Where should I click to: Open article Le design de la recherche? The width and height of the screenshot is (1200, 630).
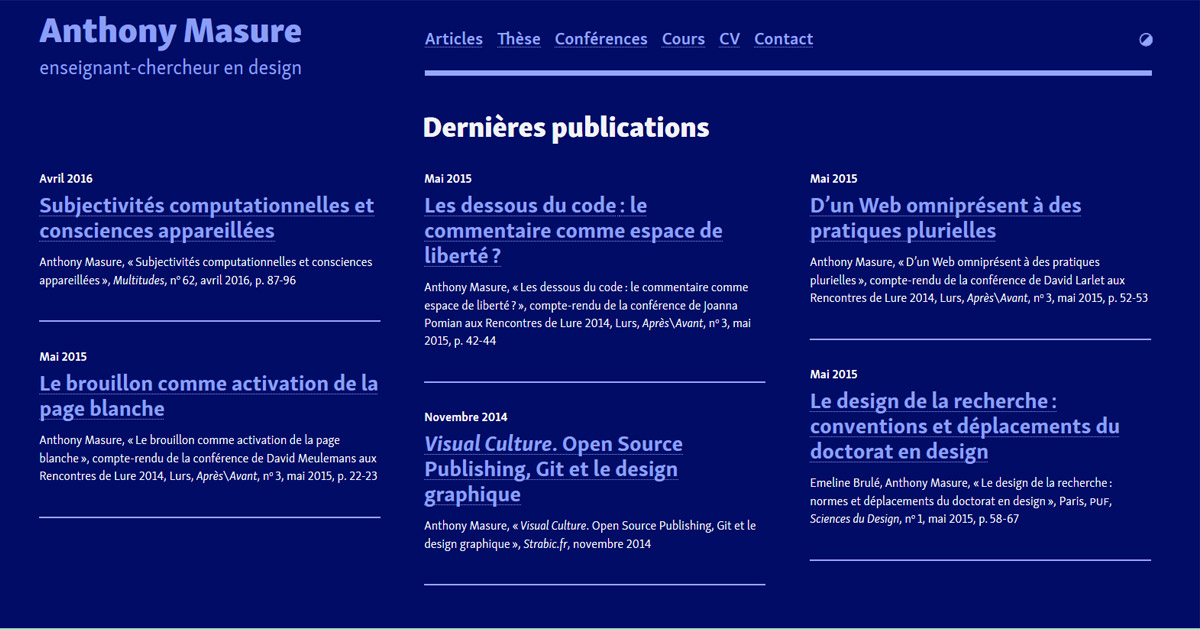pos(964,426)
